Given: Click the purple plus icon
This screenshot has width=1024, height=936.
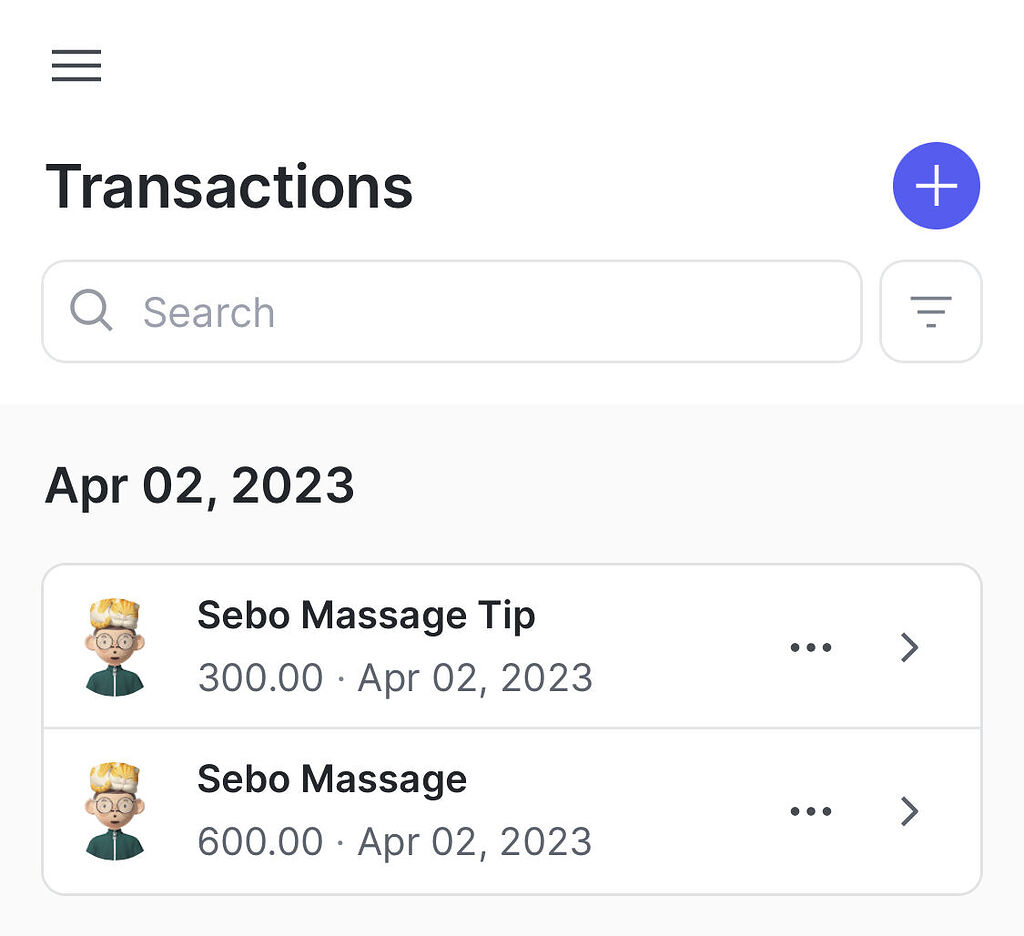Looking at the screenshot, I should (x=936, y=185).
